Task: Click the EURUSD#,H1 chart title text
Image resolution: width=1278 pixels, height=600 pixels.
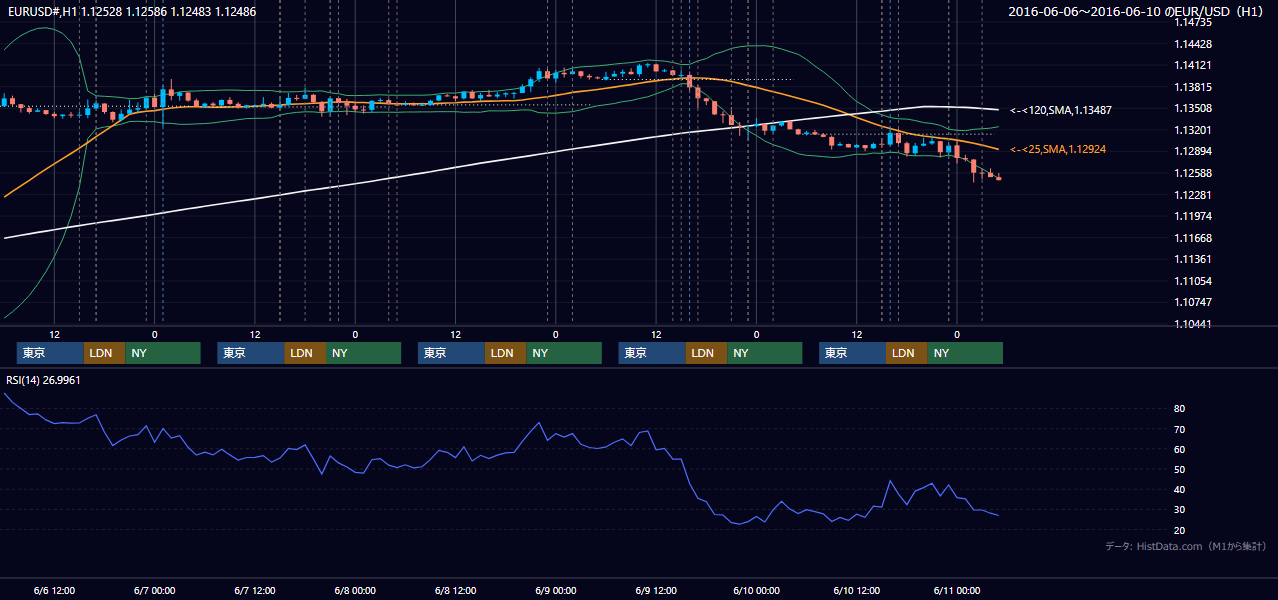Action: pos(132,12)
